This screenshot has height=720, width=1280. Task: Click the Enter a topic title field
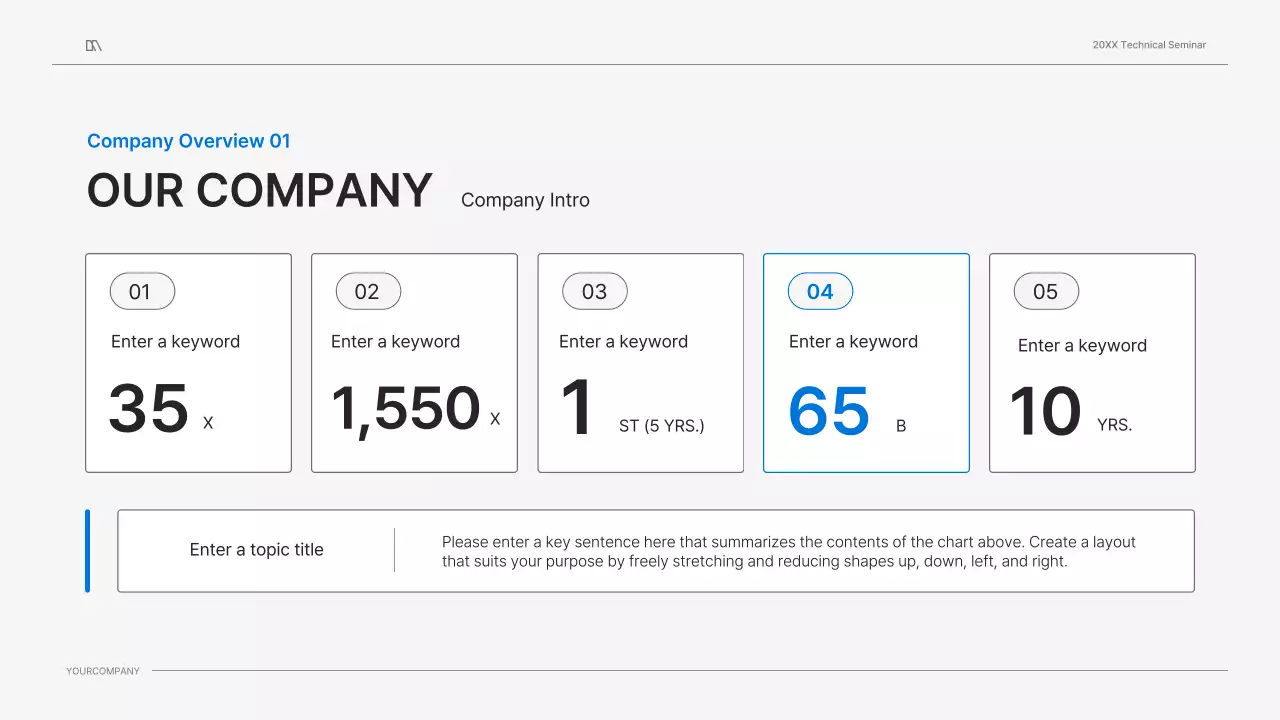tap(257, 550)
